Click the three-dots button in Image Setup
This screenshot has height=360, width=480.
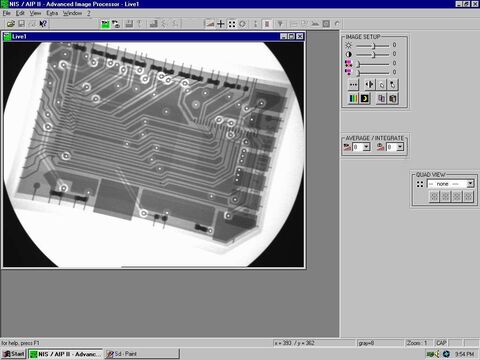coord(353,85)
